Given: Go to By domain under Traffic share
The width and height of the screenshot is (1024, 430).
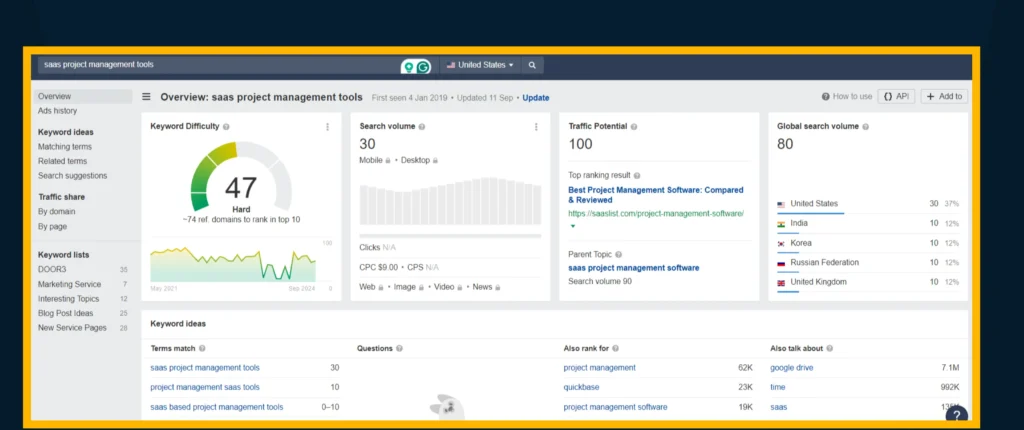Looking at the screenshot, I should [x=57, y=212].
